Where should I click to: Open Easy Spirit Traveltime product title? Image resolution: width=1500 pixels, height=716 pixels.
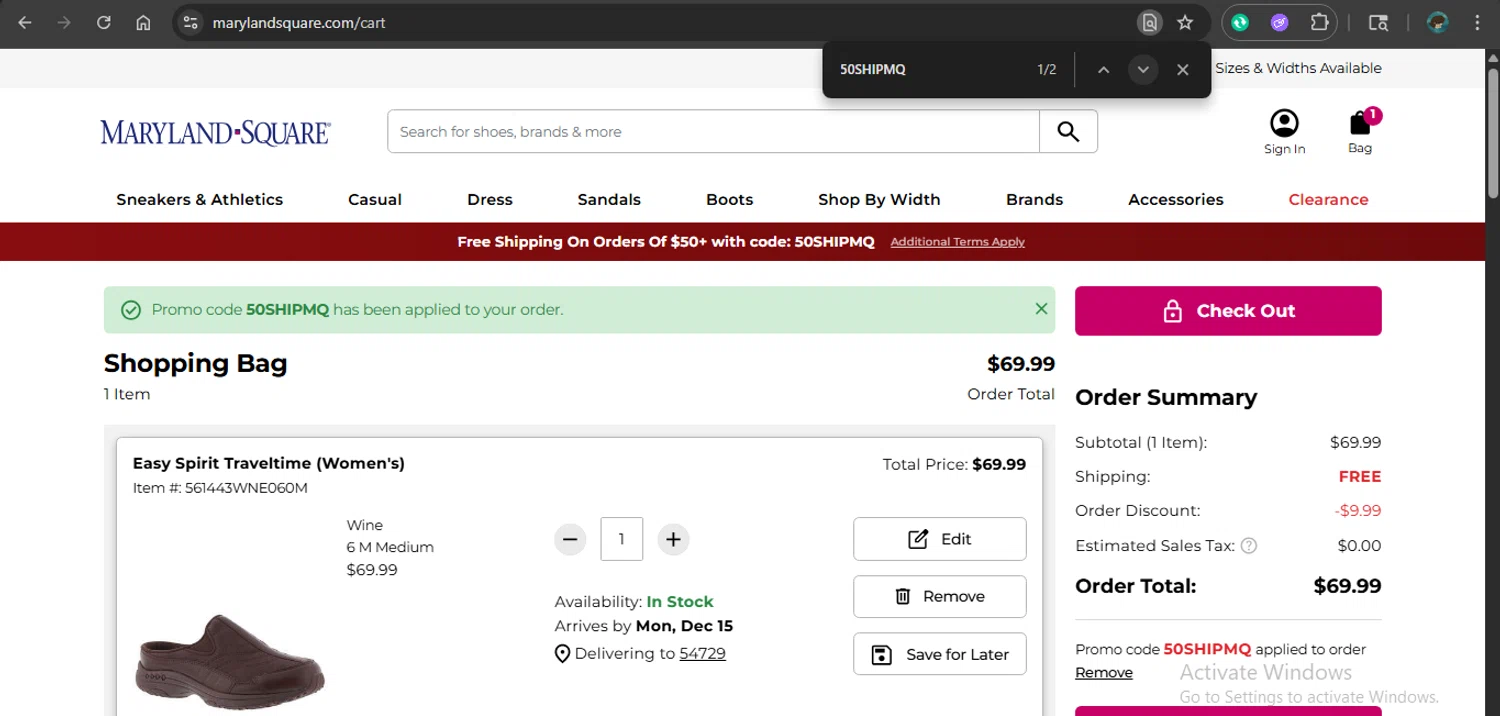pyautogui.click(x=268, y=463)
